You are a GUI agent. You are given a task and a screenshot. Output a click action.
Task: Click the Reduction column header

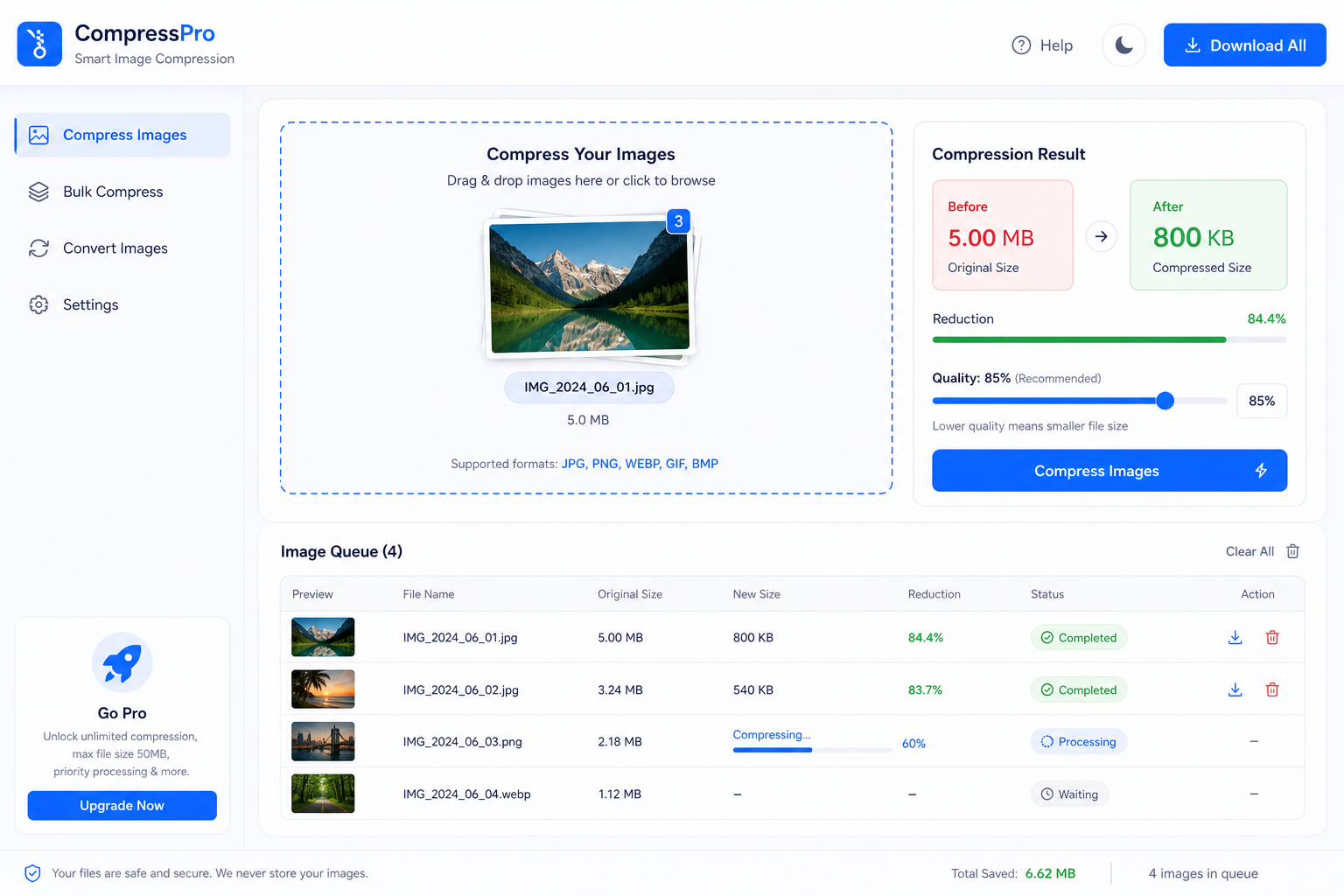click(x=934, y=594)
